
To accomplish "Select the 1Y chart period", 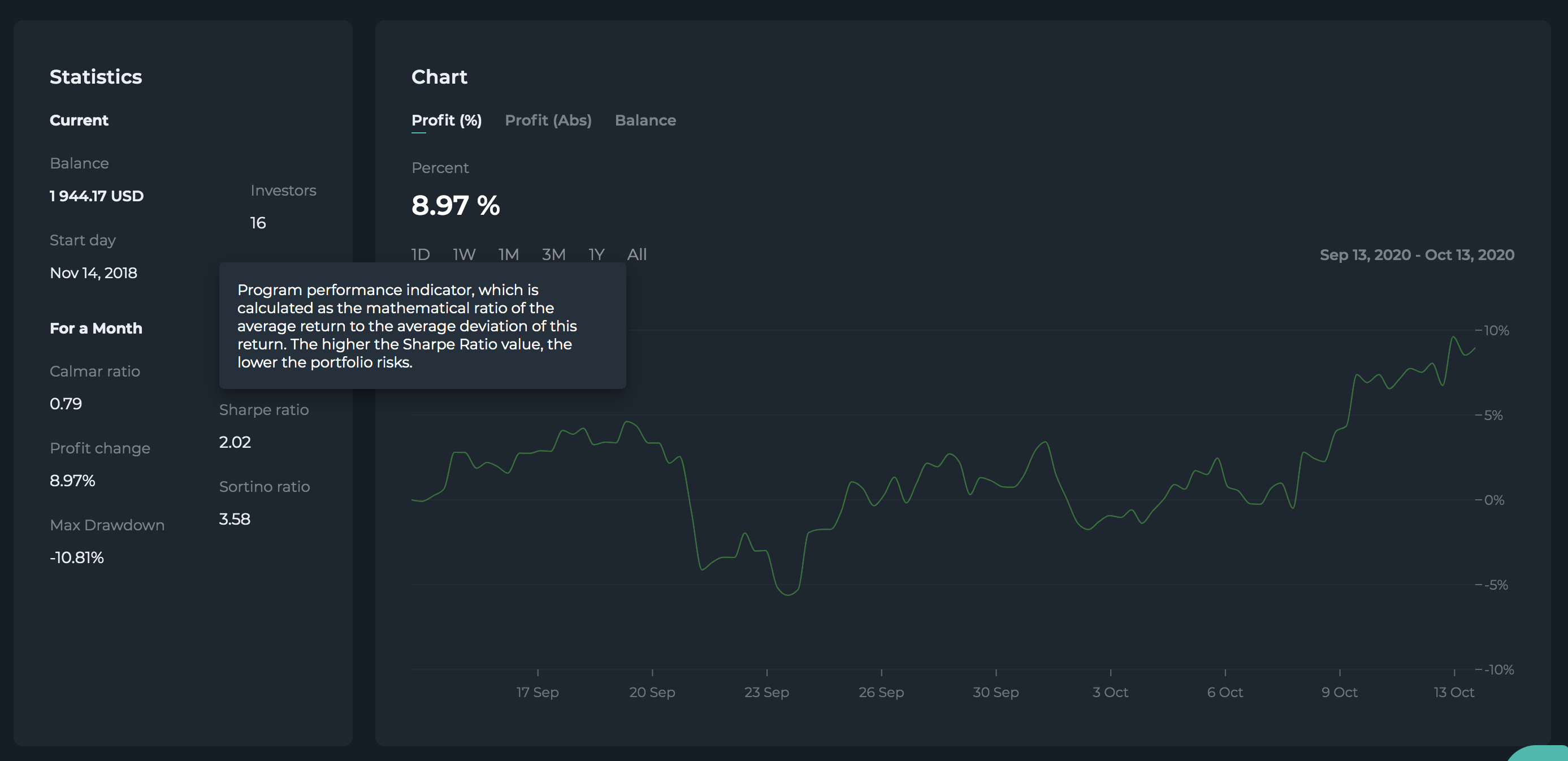I will [596, 254].
